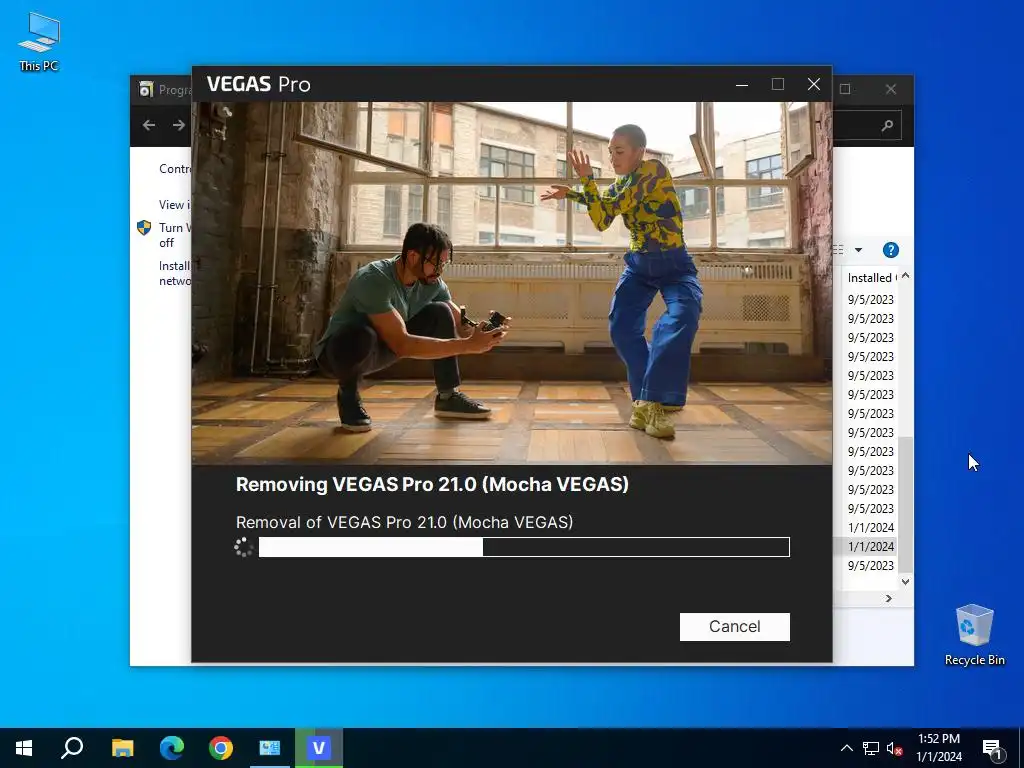
Task: Click Turn Windows features link
Action: tap(174, 235)
